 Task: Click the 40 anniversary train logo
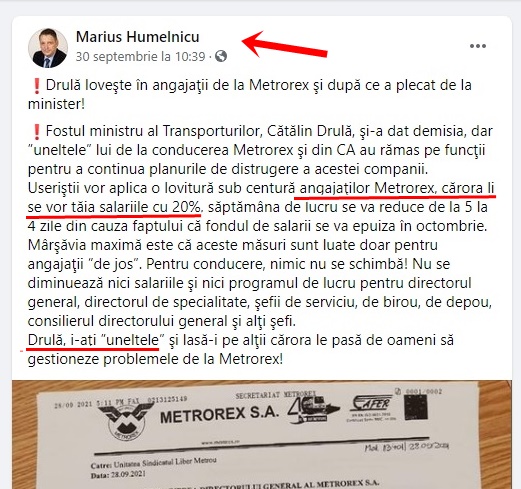[313, 410]
